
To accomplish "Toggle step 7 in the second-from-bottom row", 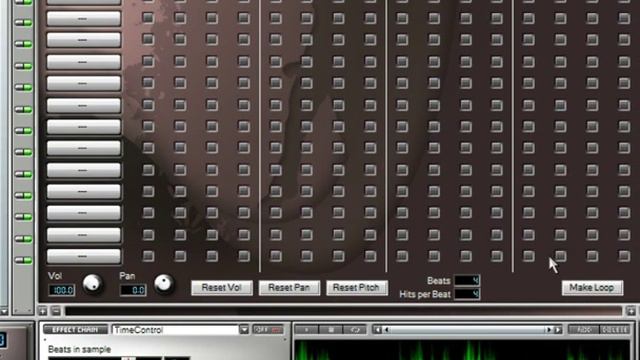I will click(338, 234).
